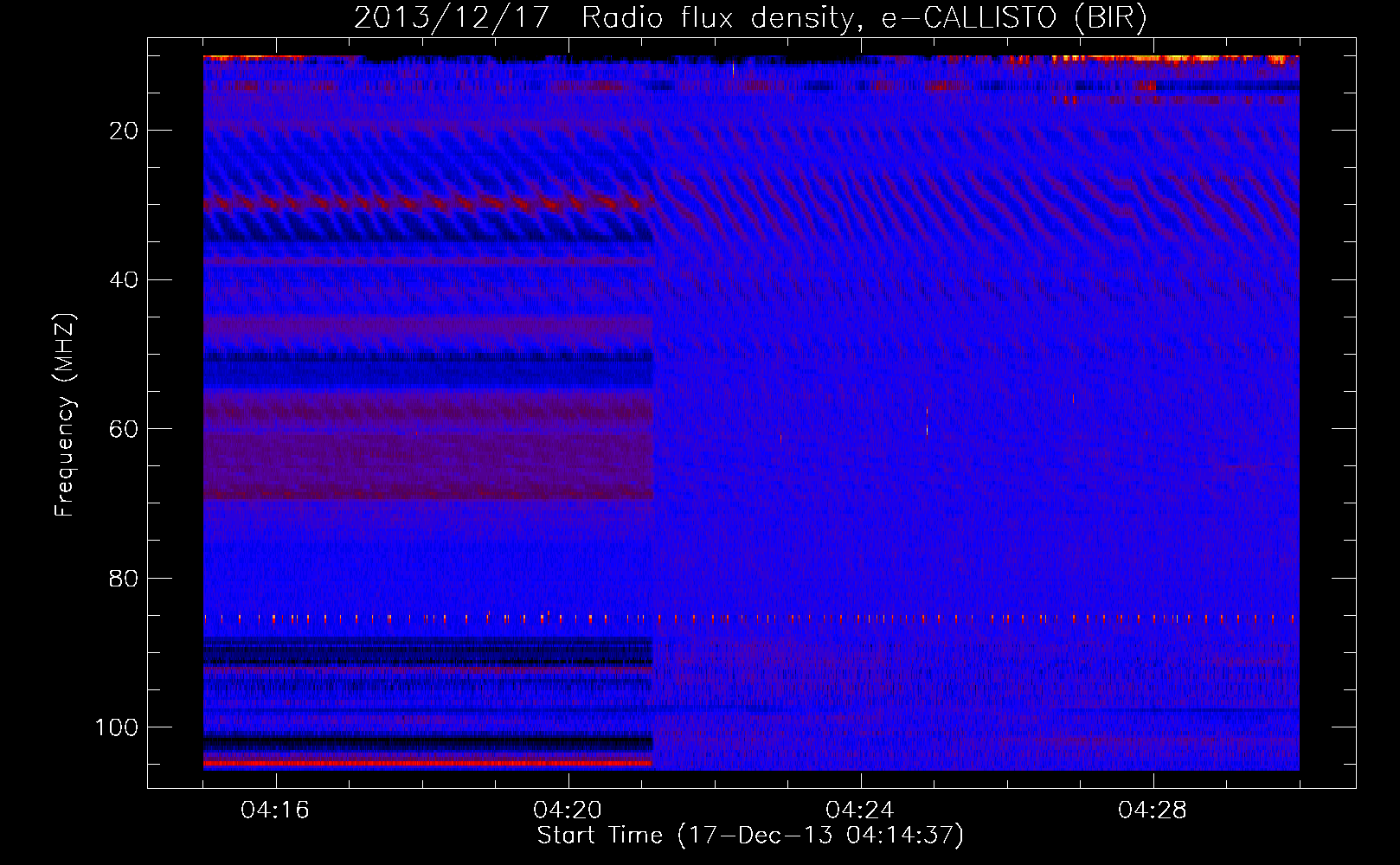Click the 'Start Time (17-Dec-13 04:14:37)' label
Image resolution: width=1400 pixels, height=865 pixels.
pyautogui.click(x=750, y=836)
